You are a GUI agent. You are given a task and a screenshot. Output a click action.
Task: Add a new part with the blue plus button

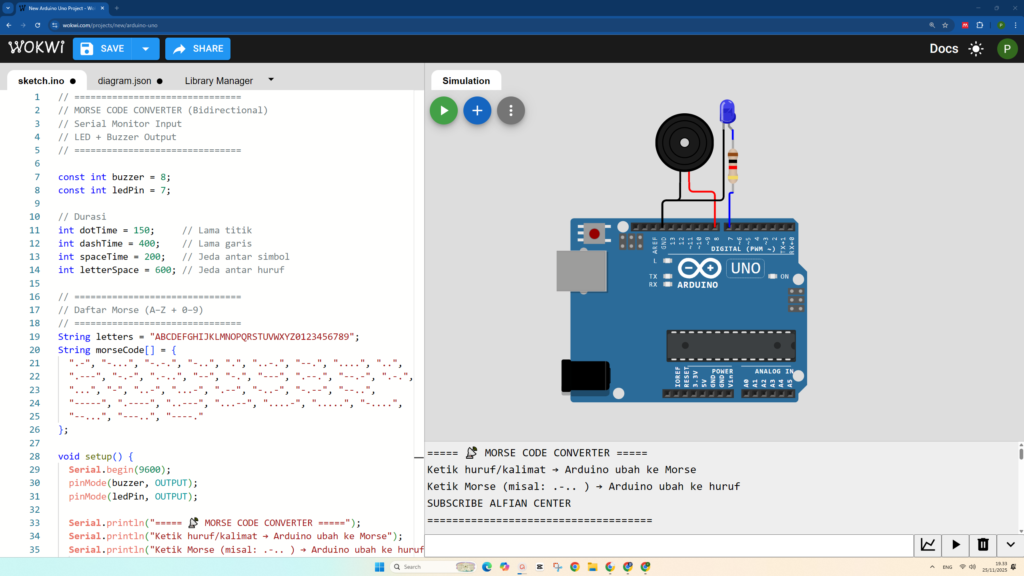(x=477, y=110)
